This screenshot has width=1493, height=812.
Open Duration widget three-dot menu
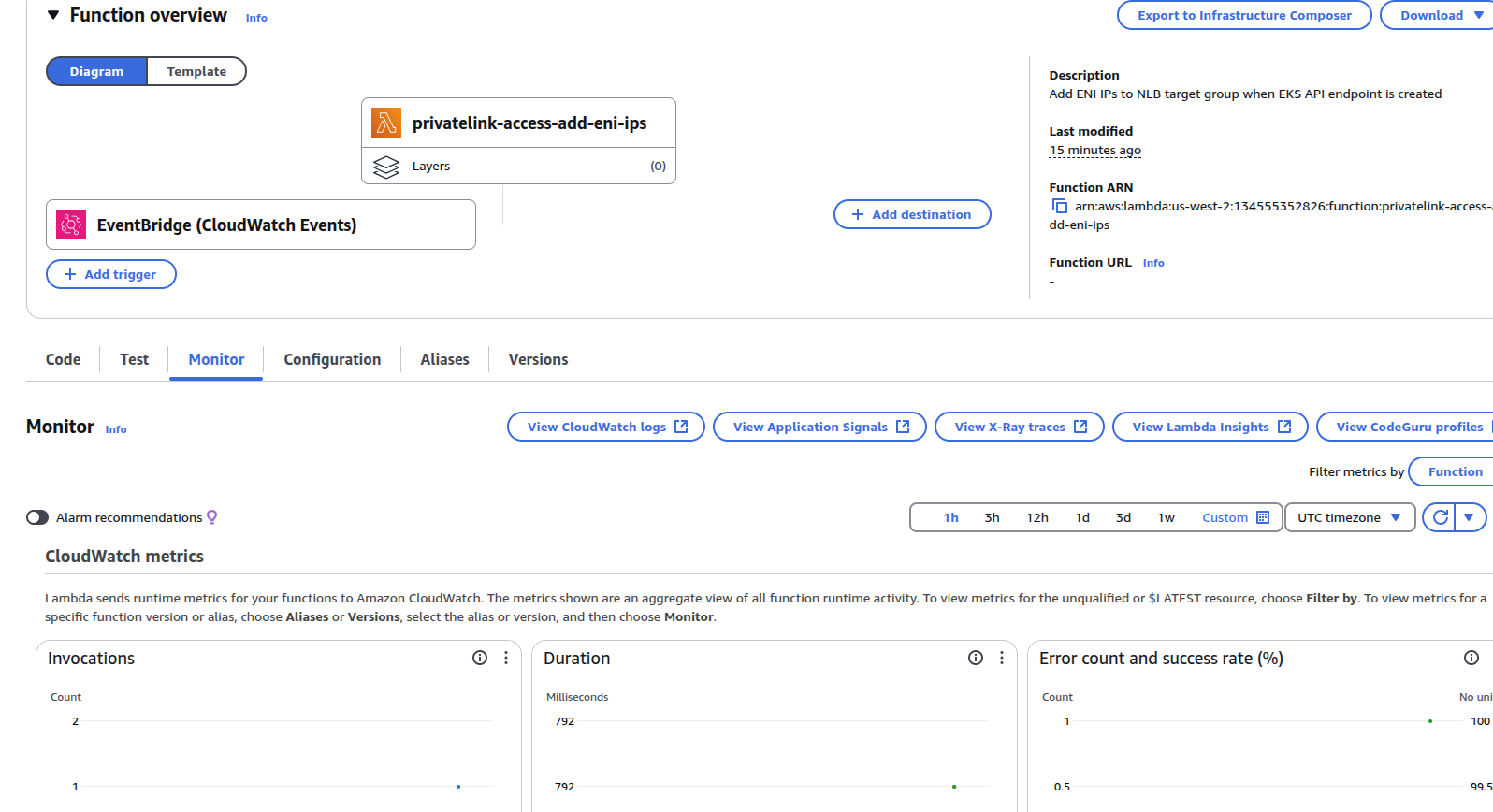pos(1002,658)
